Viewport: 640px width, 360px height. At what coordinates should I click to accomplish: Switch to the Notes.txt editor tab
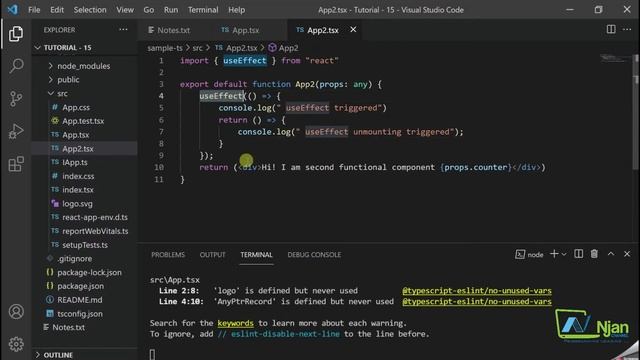(x=173, y=30)
